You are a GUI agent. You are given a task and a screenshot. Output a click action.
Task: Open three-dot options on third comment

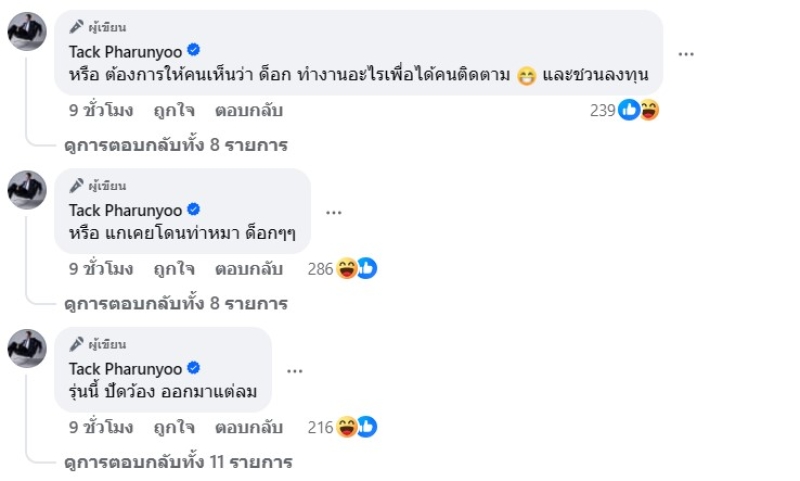[x=294, y=370]
